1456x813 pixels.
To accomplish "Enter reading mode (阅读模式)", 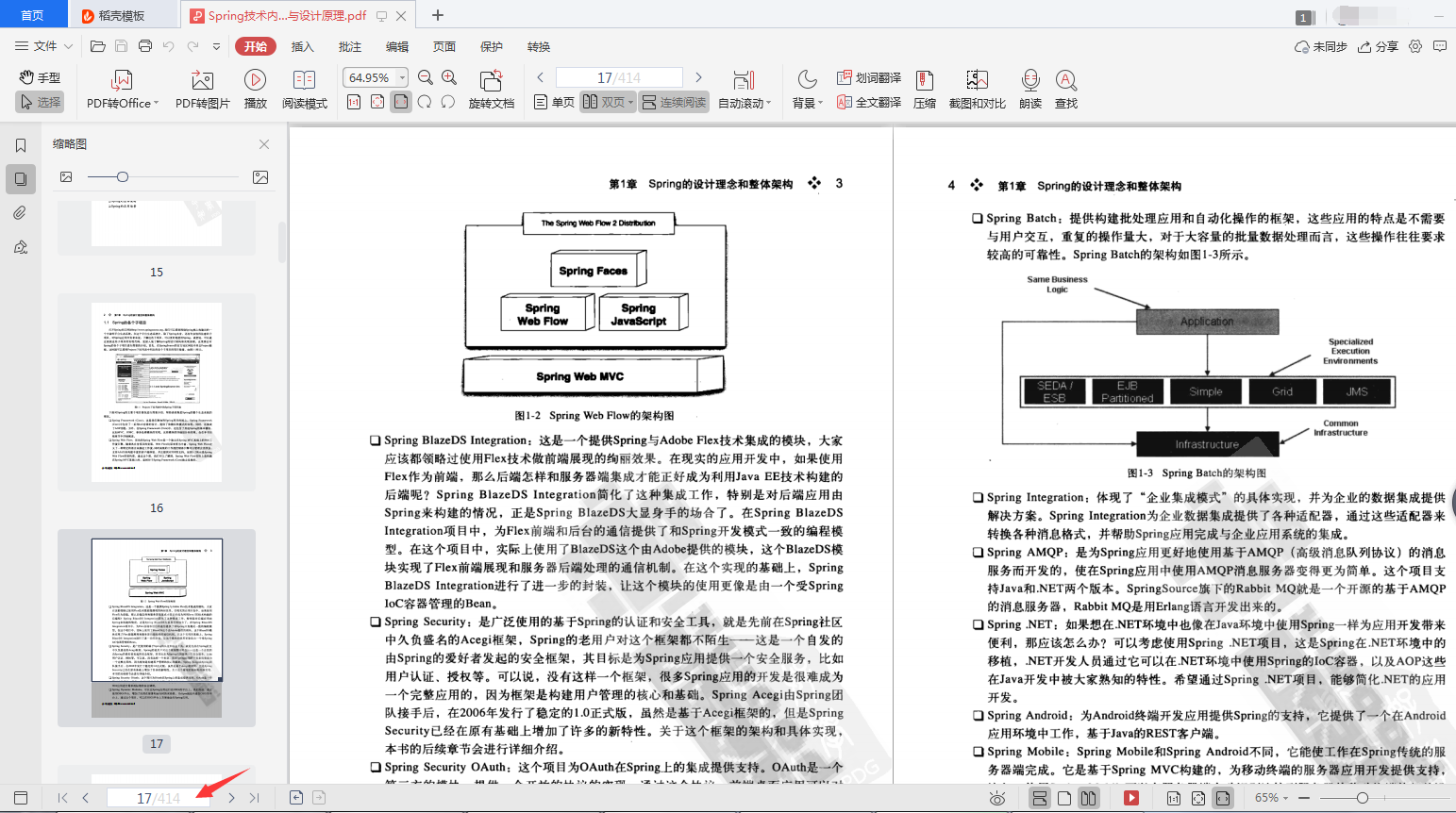I will [x=304, y=91].
